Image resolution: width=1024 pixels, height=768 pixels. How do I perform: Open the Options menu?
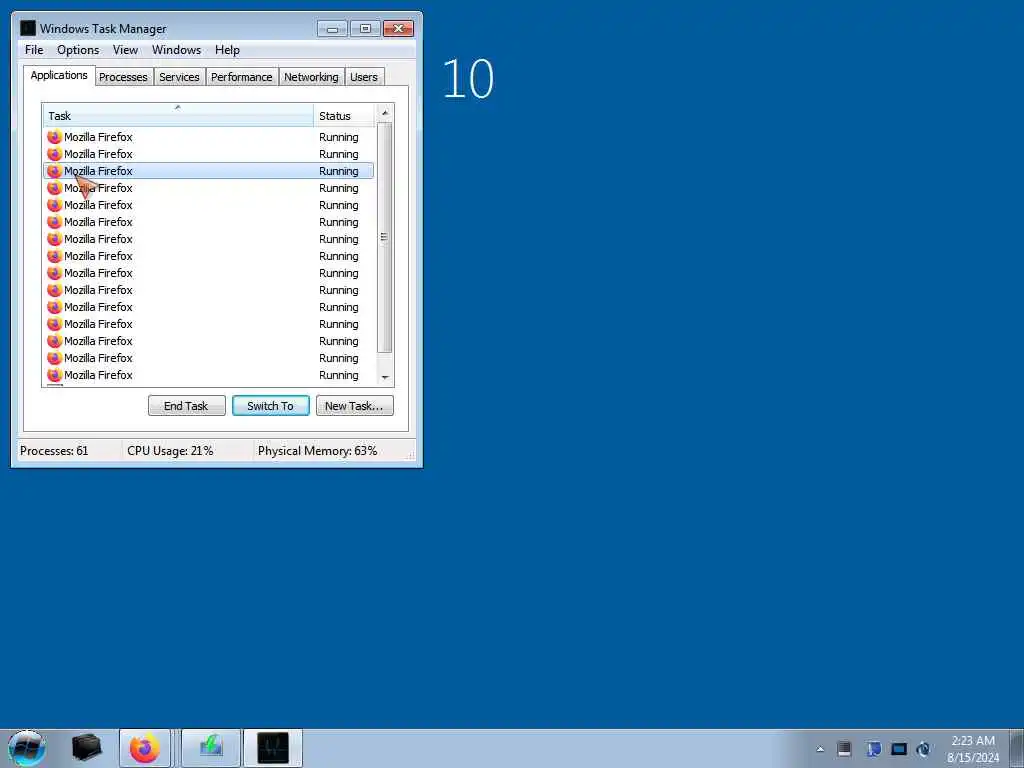[x=78, y=50]
